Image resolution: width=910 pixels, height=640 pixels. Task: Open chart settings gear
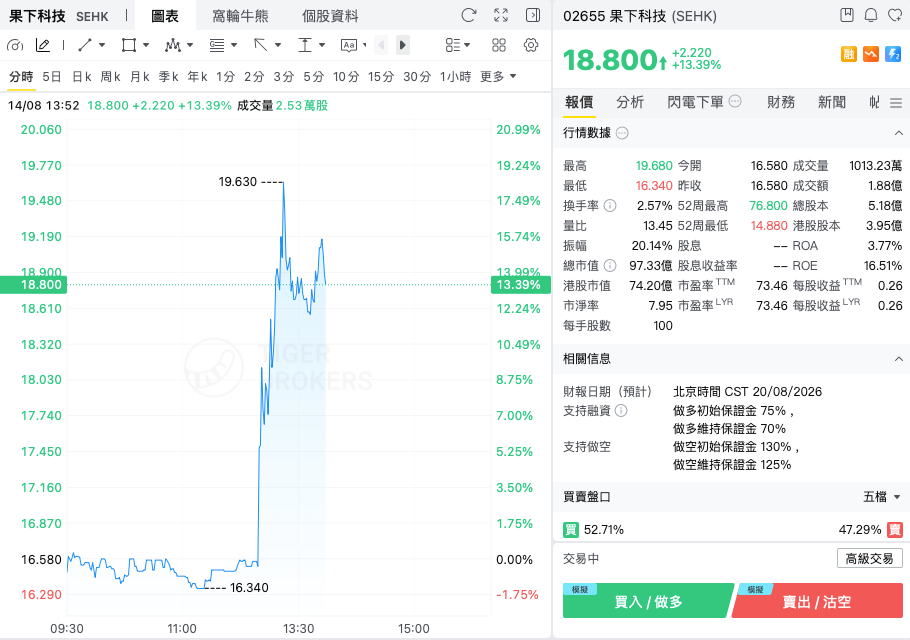[x=530, y=45]
